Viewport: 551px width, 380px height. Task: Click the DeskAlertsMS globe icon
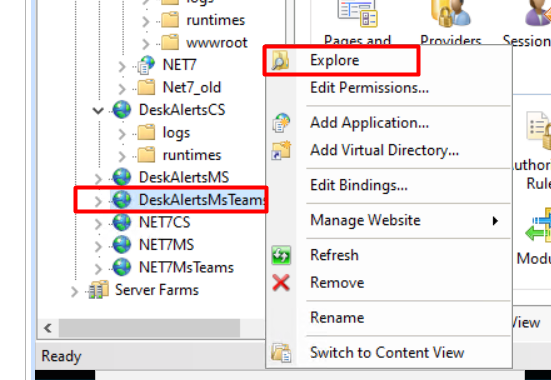122,177
